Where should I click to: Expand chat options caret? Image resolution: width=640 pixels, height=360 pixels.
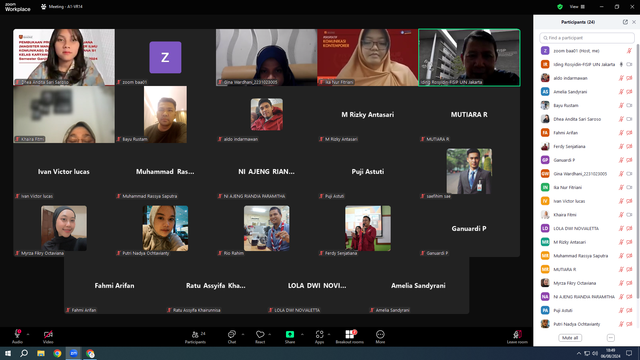(243, 334)
